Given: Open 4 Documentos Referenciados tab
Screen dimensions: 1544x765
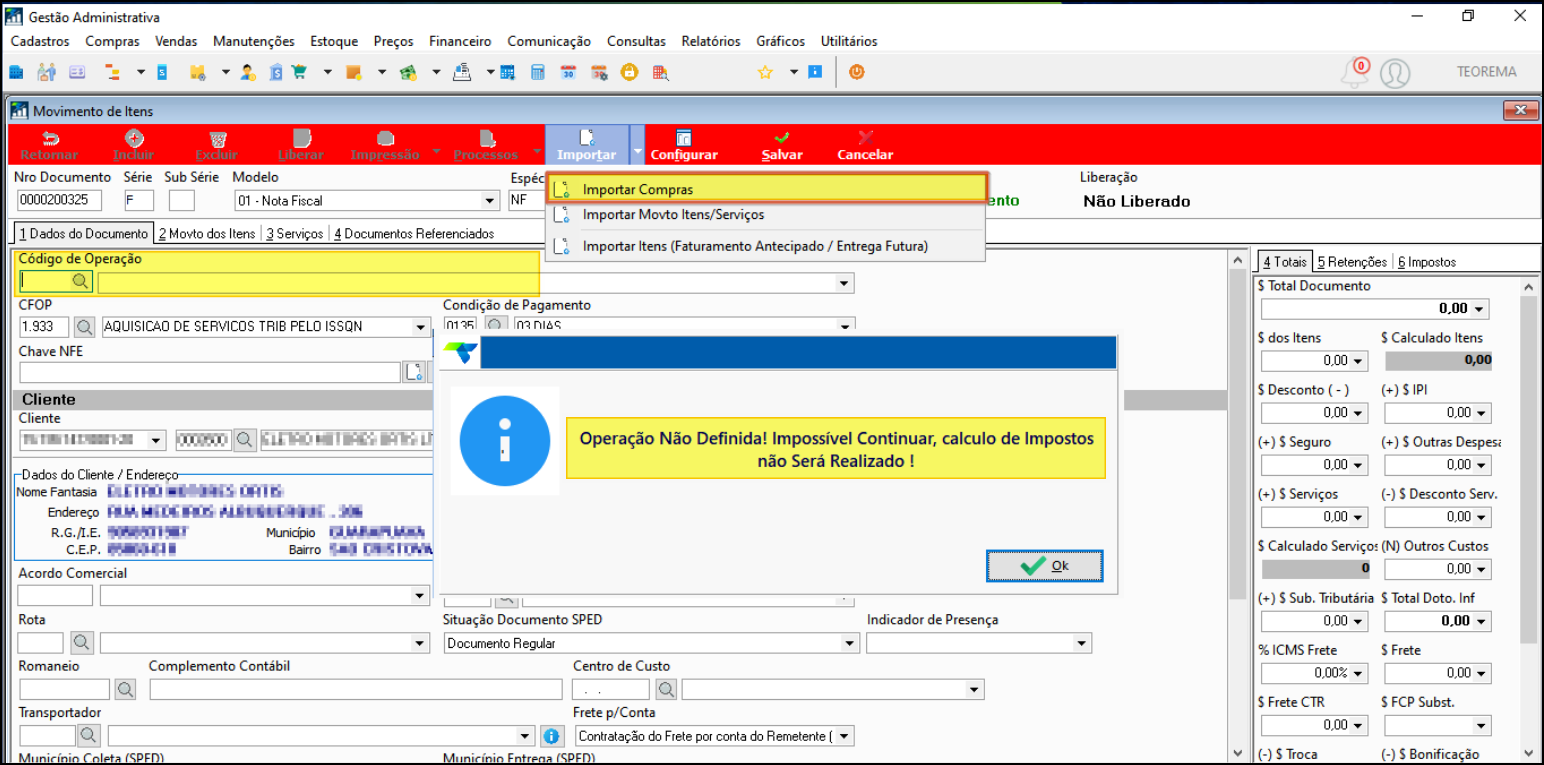Looking at the screenshot, I should click(x=414, y=233).
